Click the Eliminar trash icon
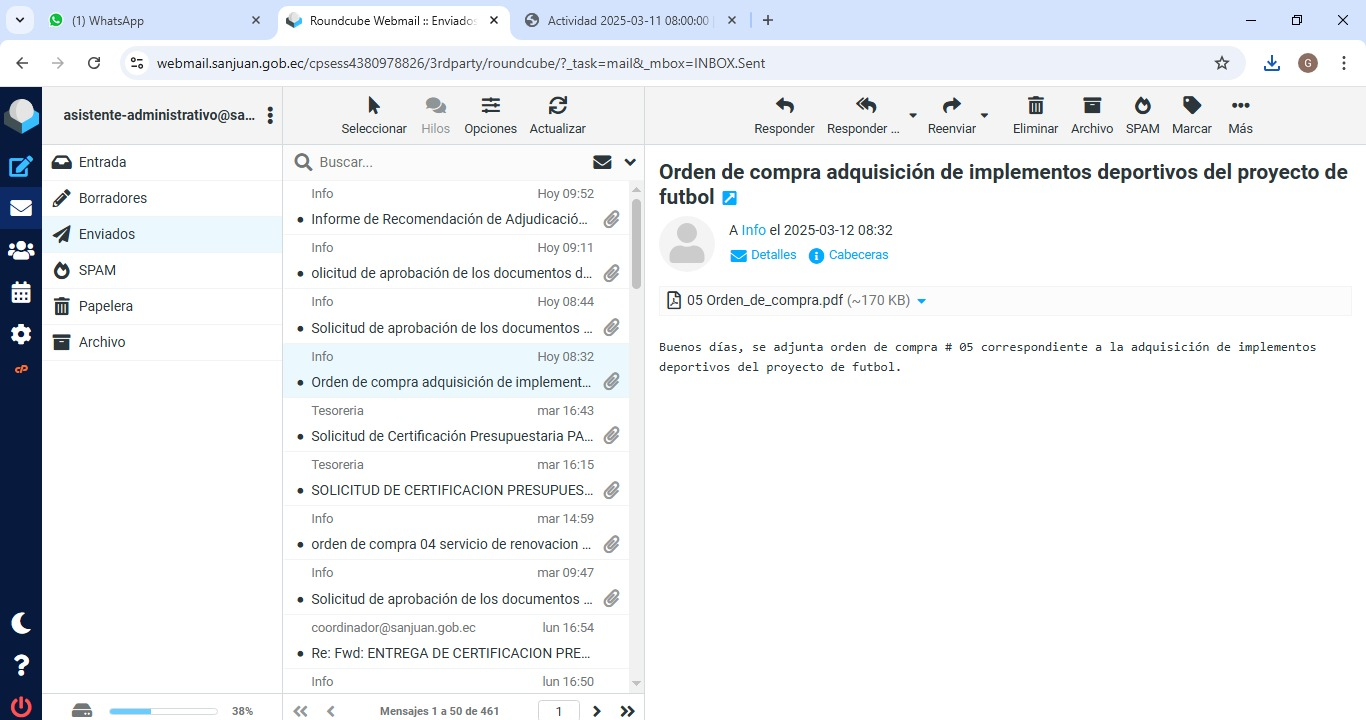Screen dimensions: 1366x720 [x=1035, y=115]
